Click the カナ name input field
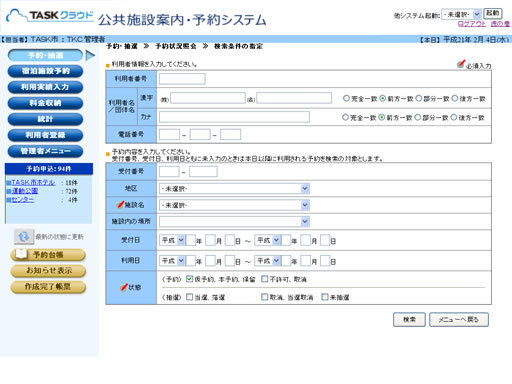Screen dimensions: 512x384 (x=234, y=117)
